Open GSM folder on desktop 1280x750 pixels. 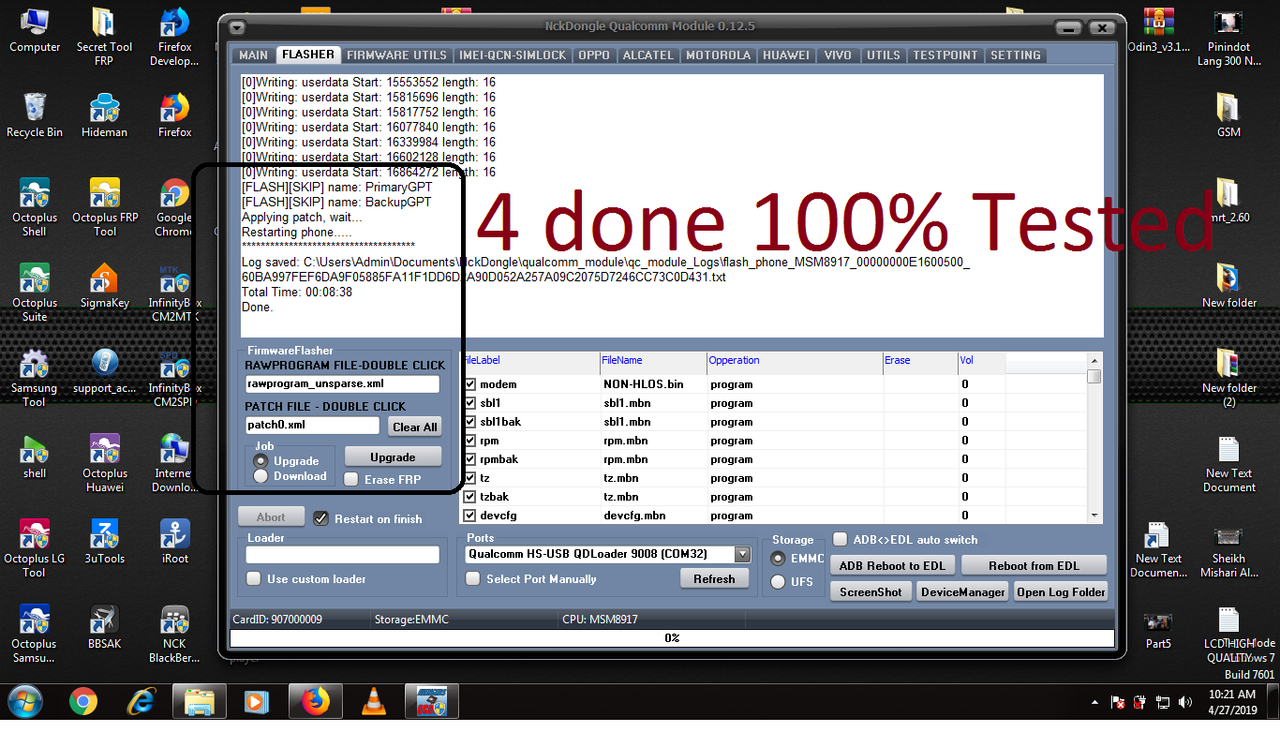pos(1229,115)
